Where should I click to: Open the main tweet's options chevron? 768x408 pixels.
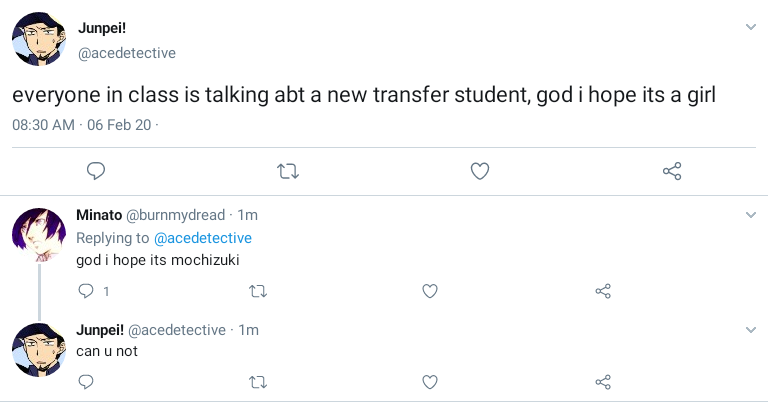pos(751,27)
